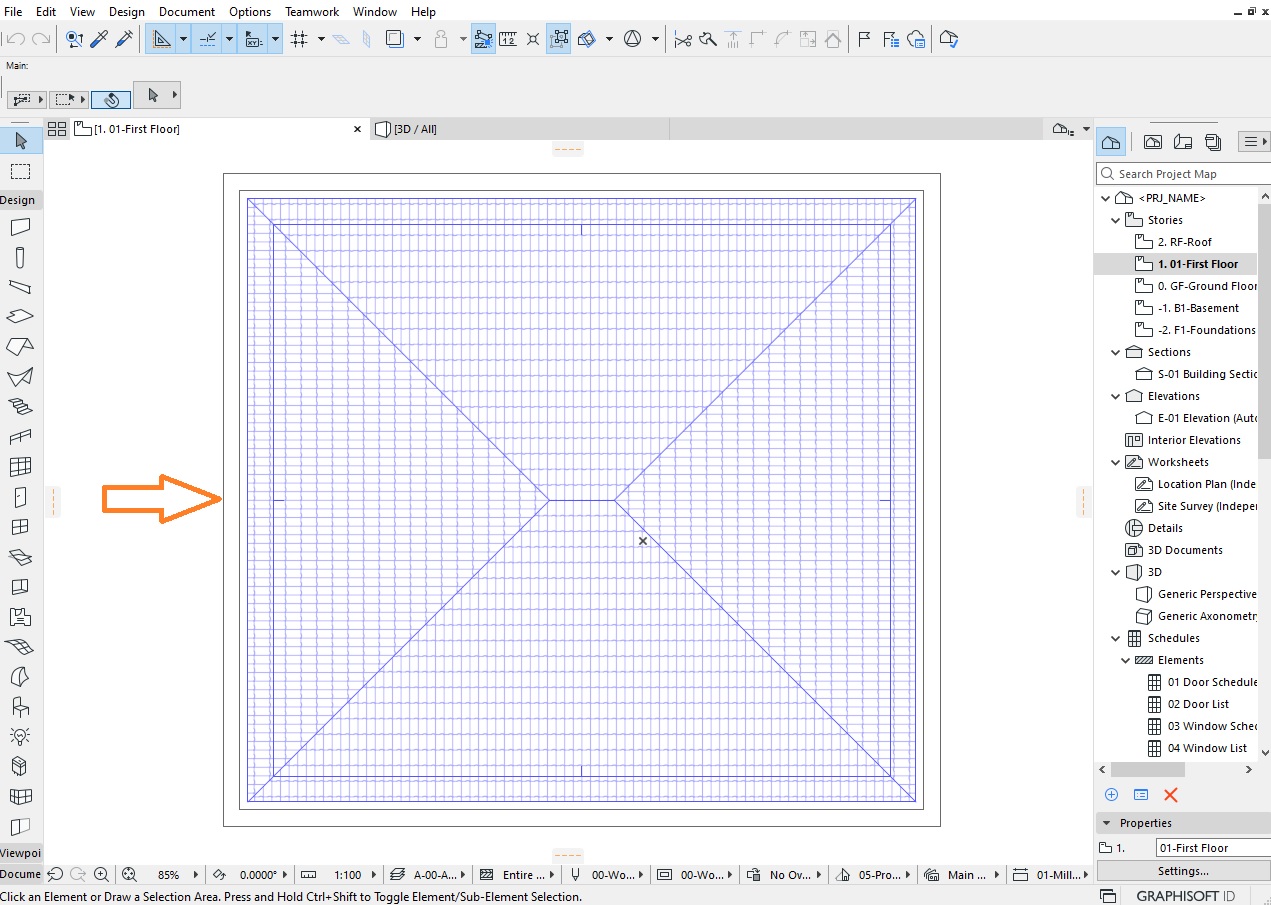Toggle the Quick Selection magnet button
The width and height of the screenshot is (1271, 905).
click(111, 99)
